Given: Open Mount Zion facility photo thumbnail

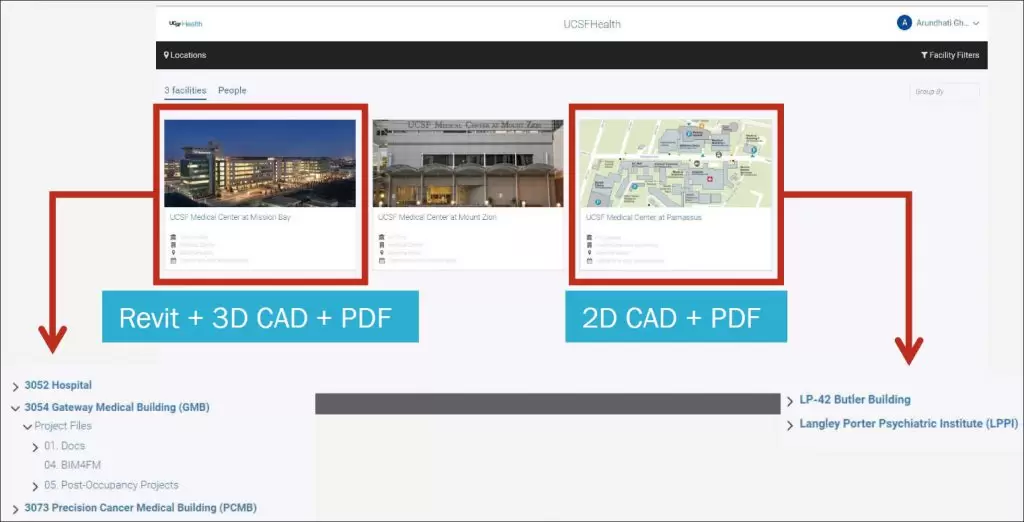Looking at the screenshot, I should (468, 163).
